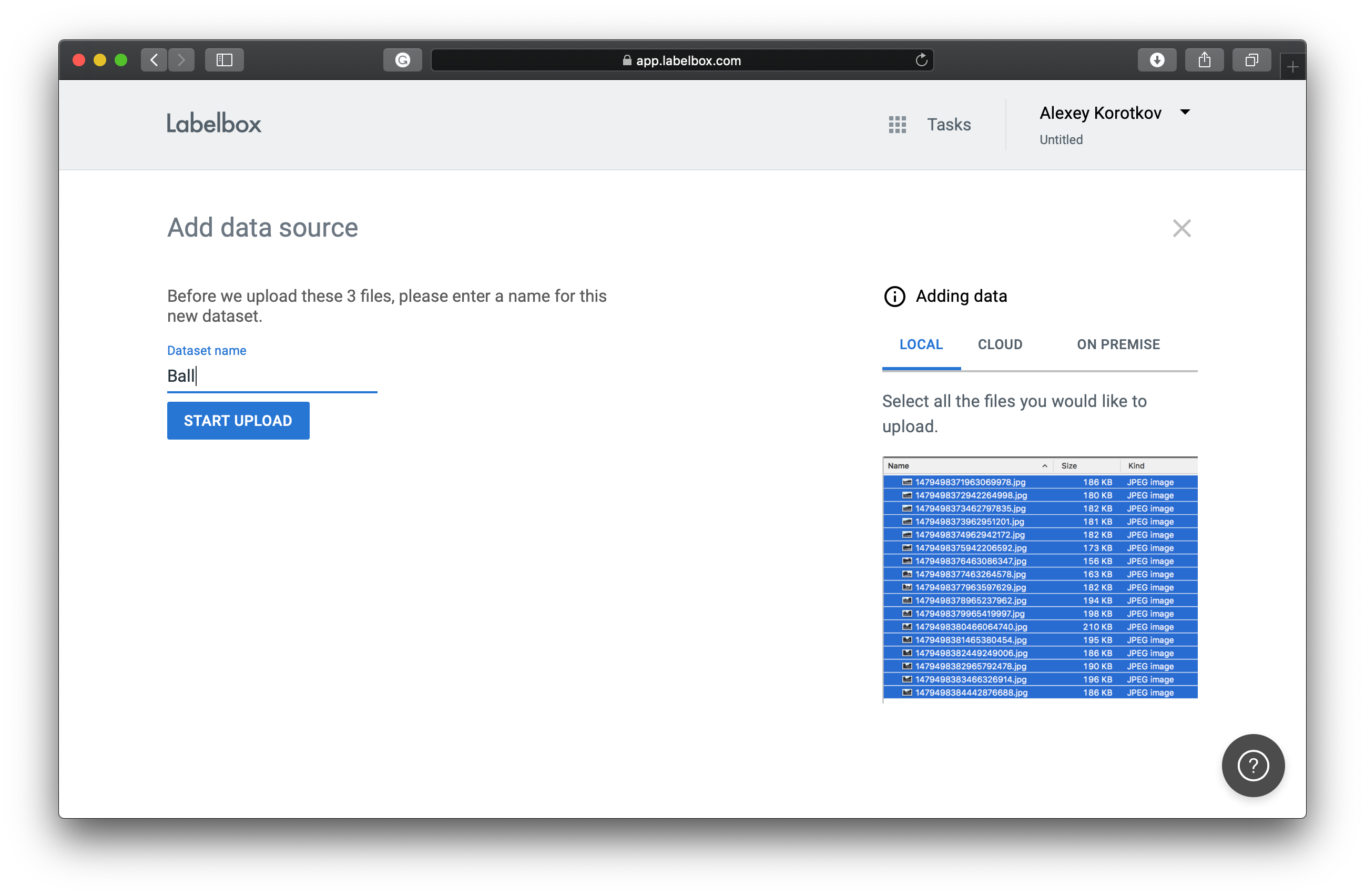
Task: Toggle the browser sidebar
Action: [224, 59]
